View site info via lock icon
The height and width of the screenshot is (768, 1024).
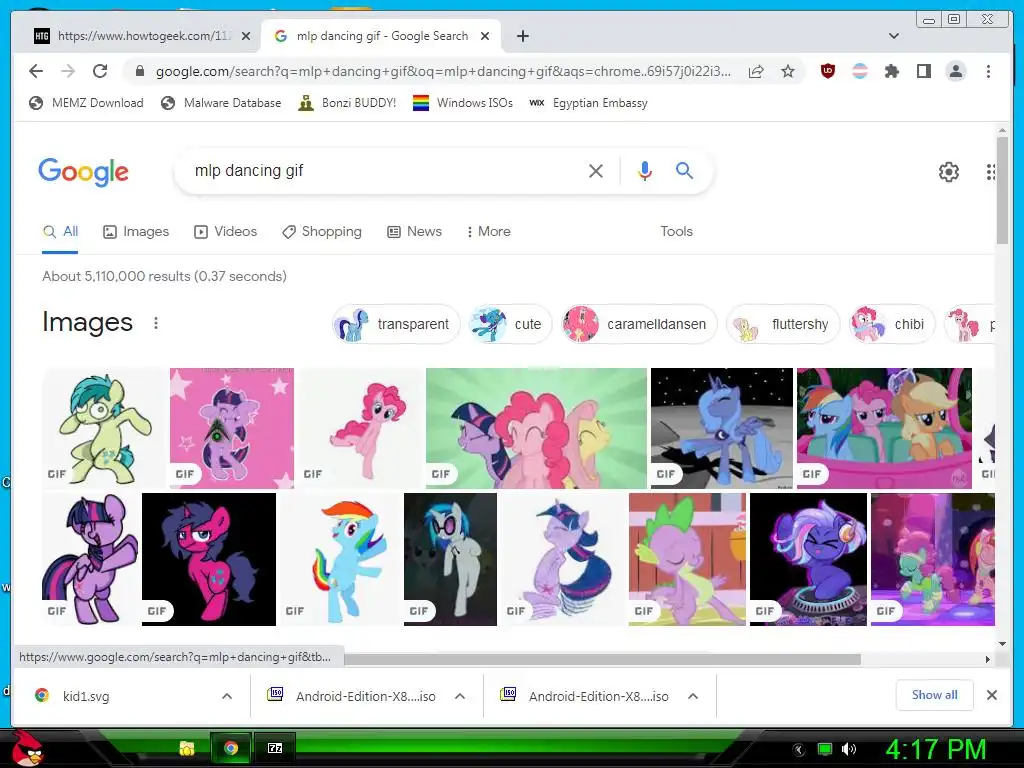click(x=139, y=71)
